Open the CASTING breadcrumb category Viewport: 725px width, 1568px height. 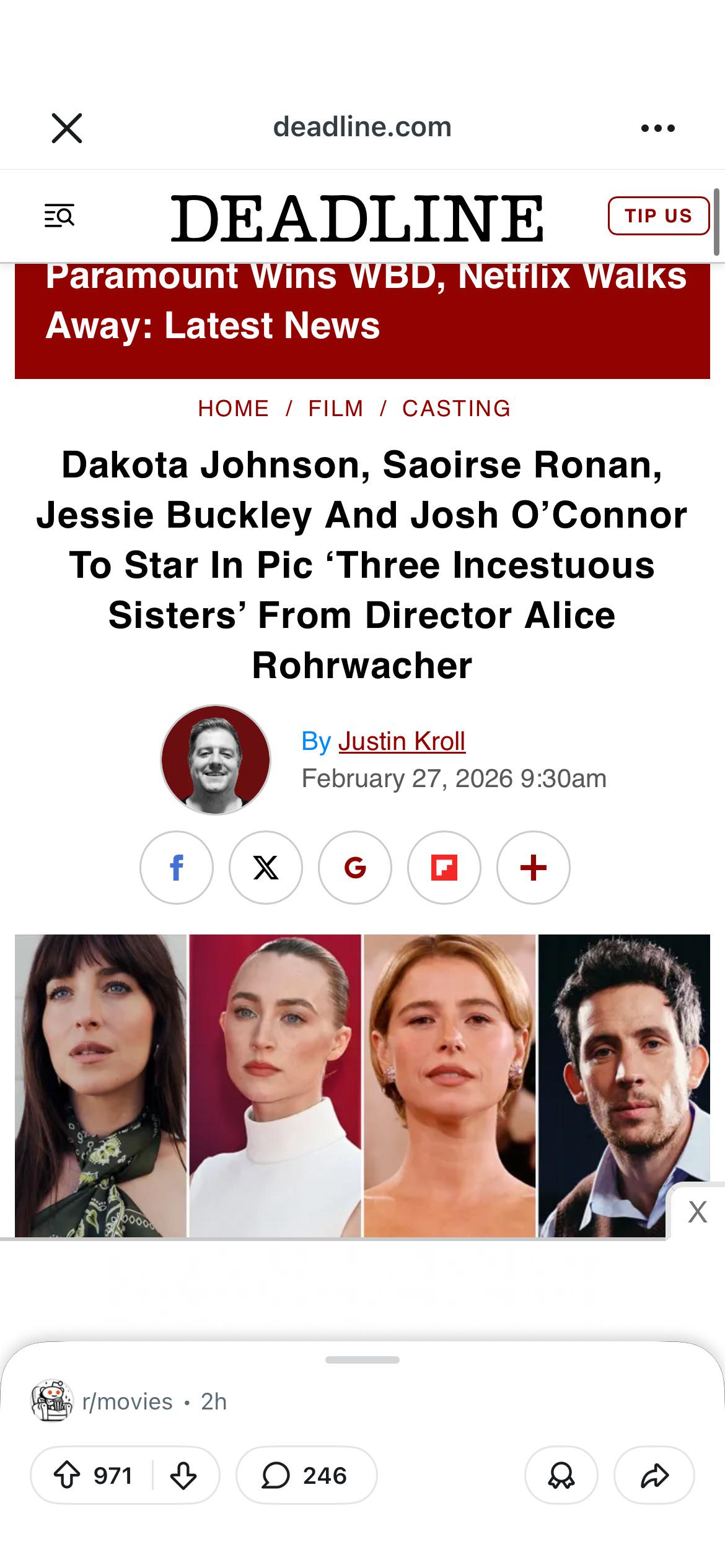[457, 409]
